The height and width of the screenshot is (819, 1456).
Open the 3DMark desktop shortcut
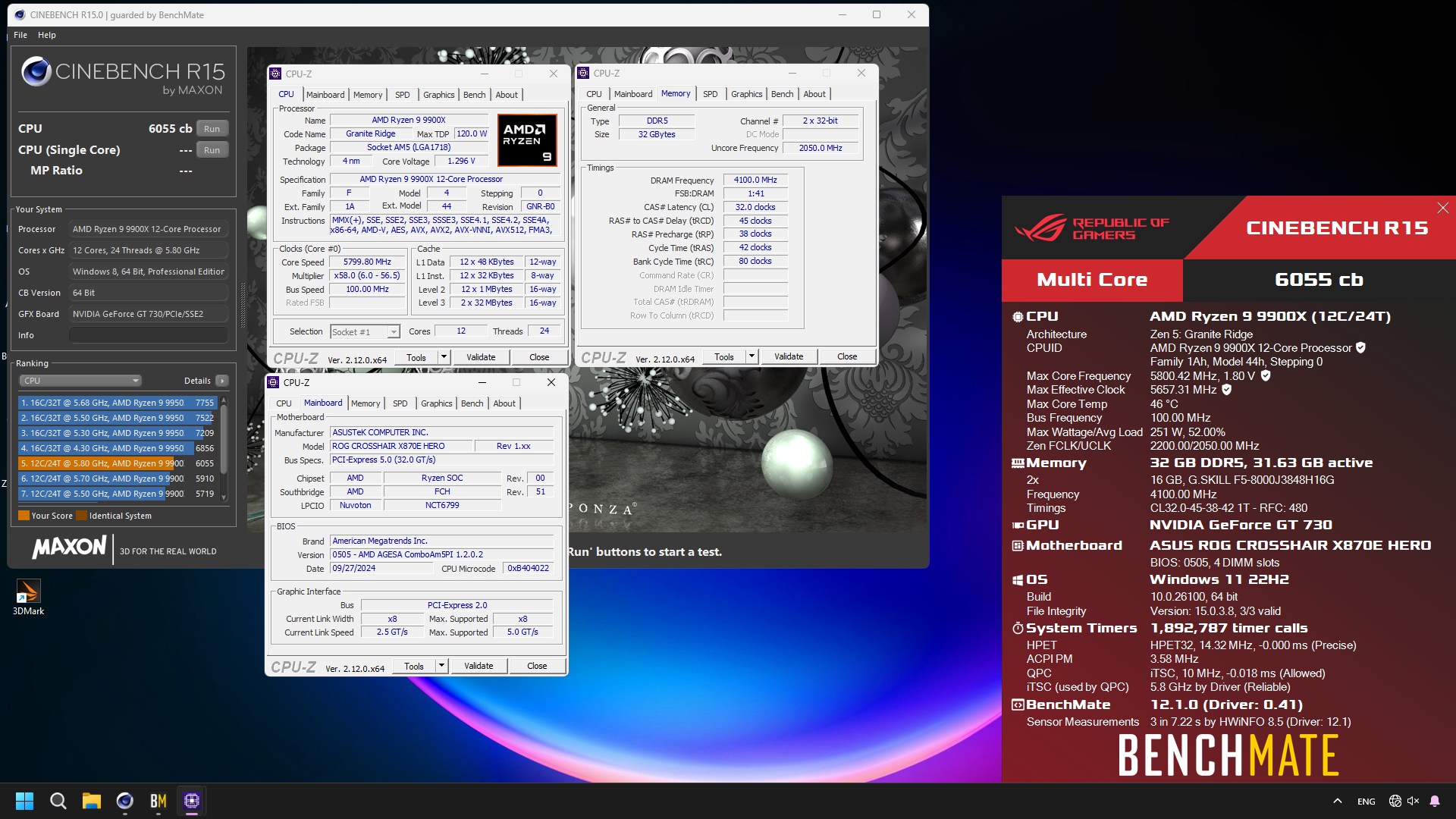point(28,597)
